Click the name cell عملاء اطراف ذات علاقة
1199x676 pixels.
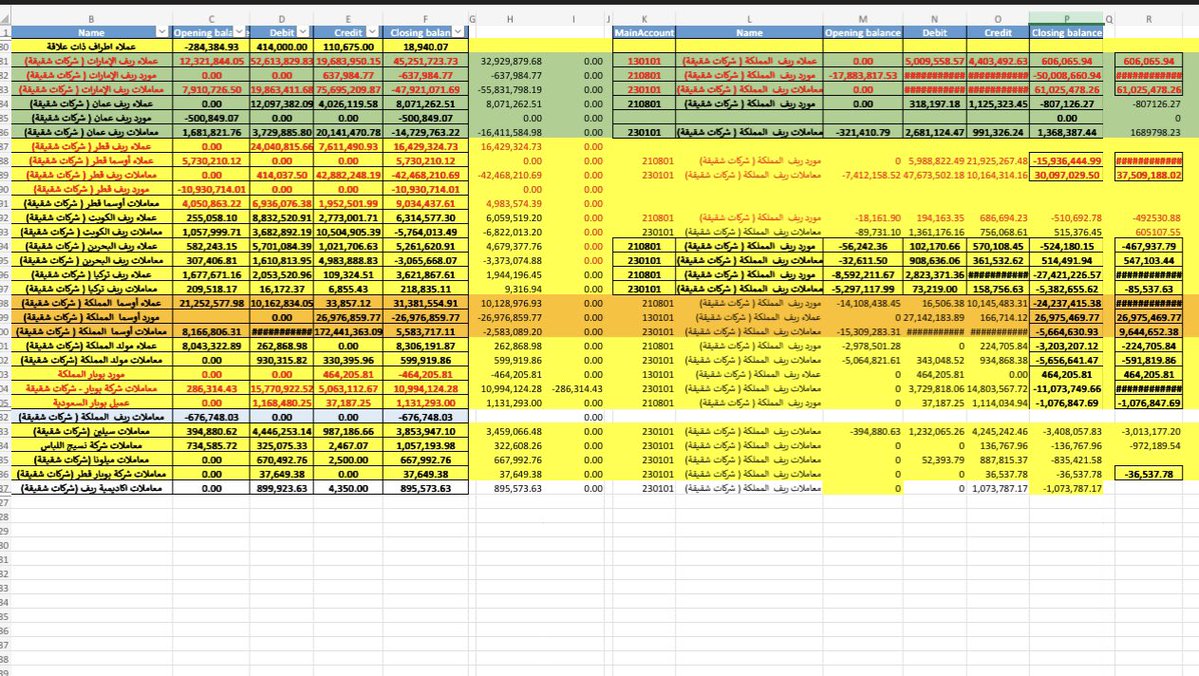pyautogui.click(x=92, y=47)
